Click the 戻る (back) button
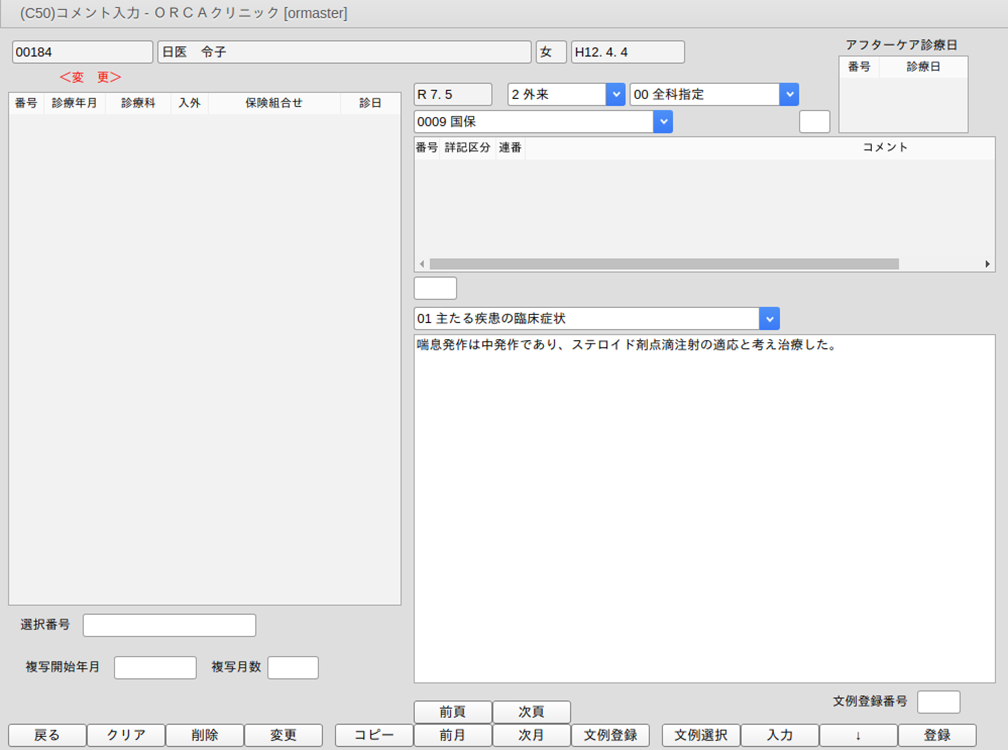This screenshot has height=750, width=1008. tap(47, 735)
